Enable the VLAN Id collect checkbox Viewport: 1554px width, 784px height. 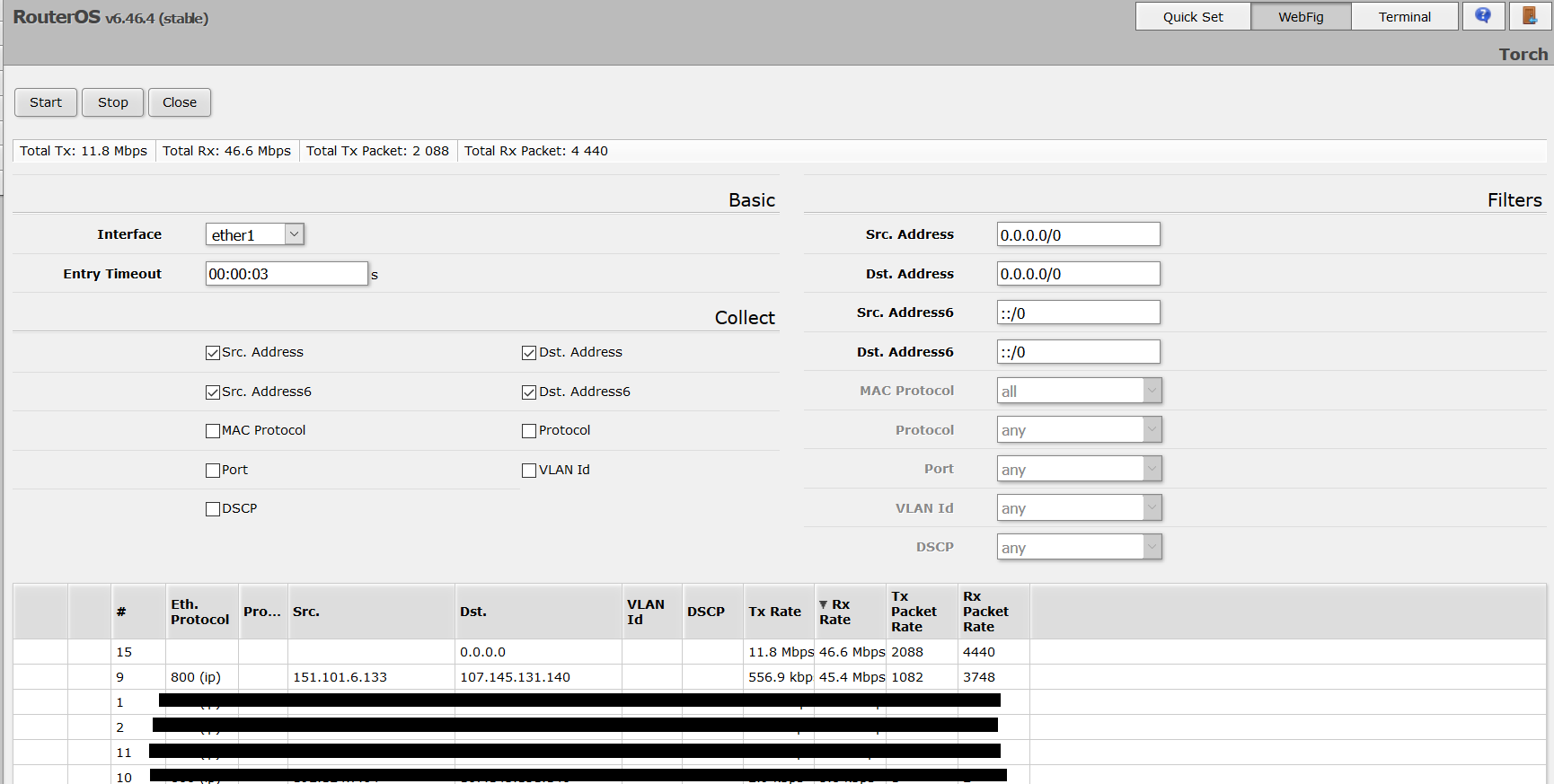click(x=529, y=471)
